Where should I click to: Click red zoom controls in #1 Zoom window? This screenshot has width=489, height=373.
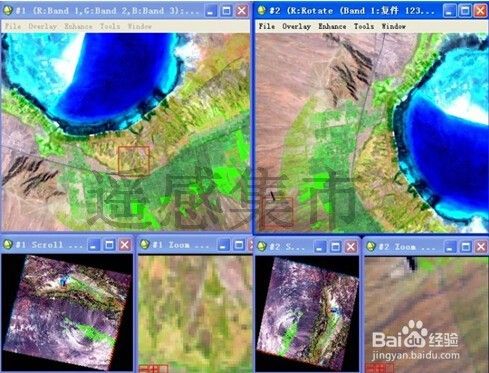pos(153,369)
